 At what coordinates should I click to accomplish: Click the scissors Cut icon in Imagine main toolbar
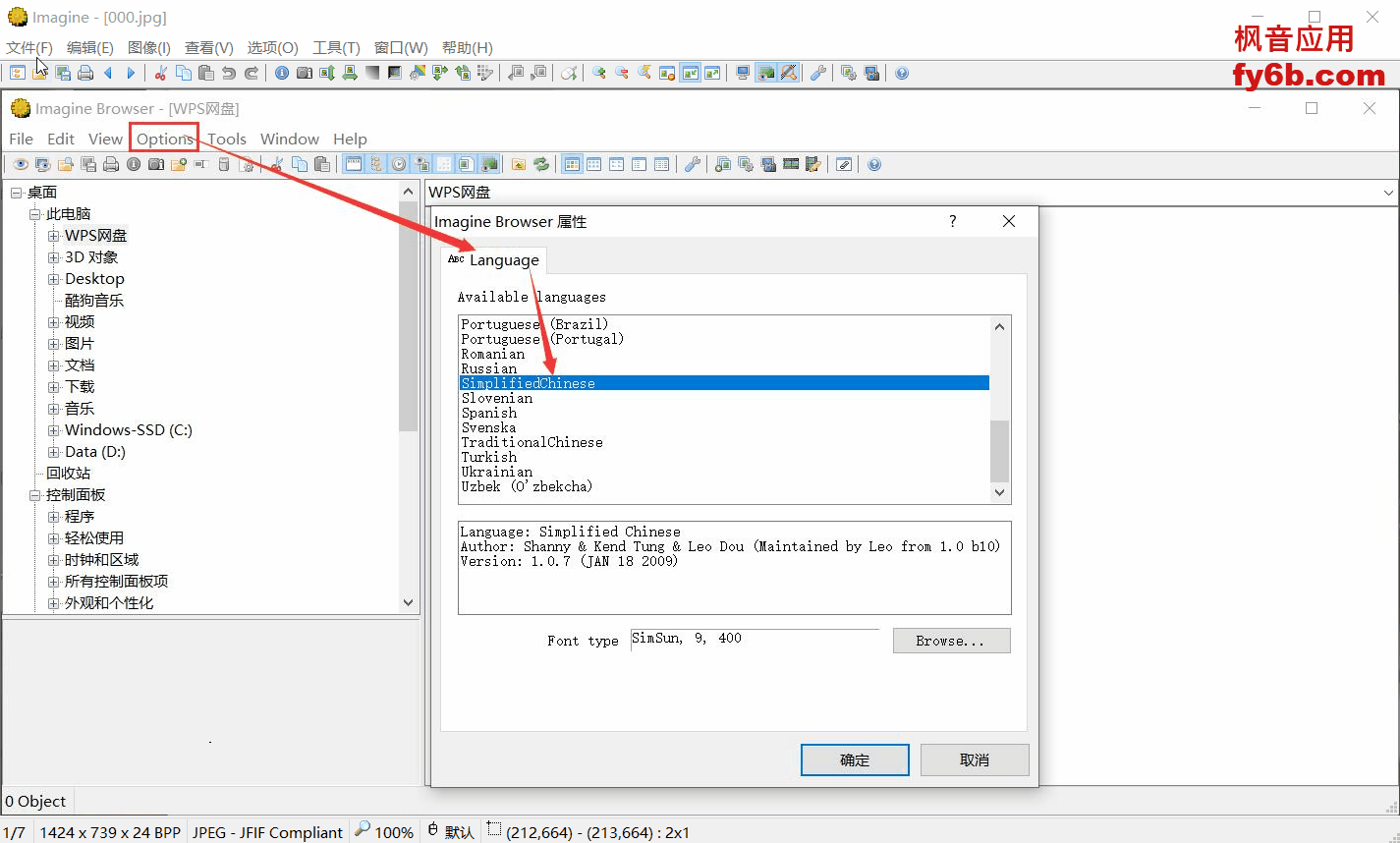point(160,73)
